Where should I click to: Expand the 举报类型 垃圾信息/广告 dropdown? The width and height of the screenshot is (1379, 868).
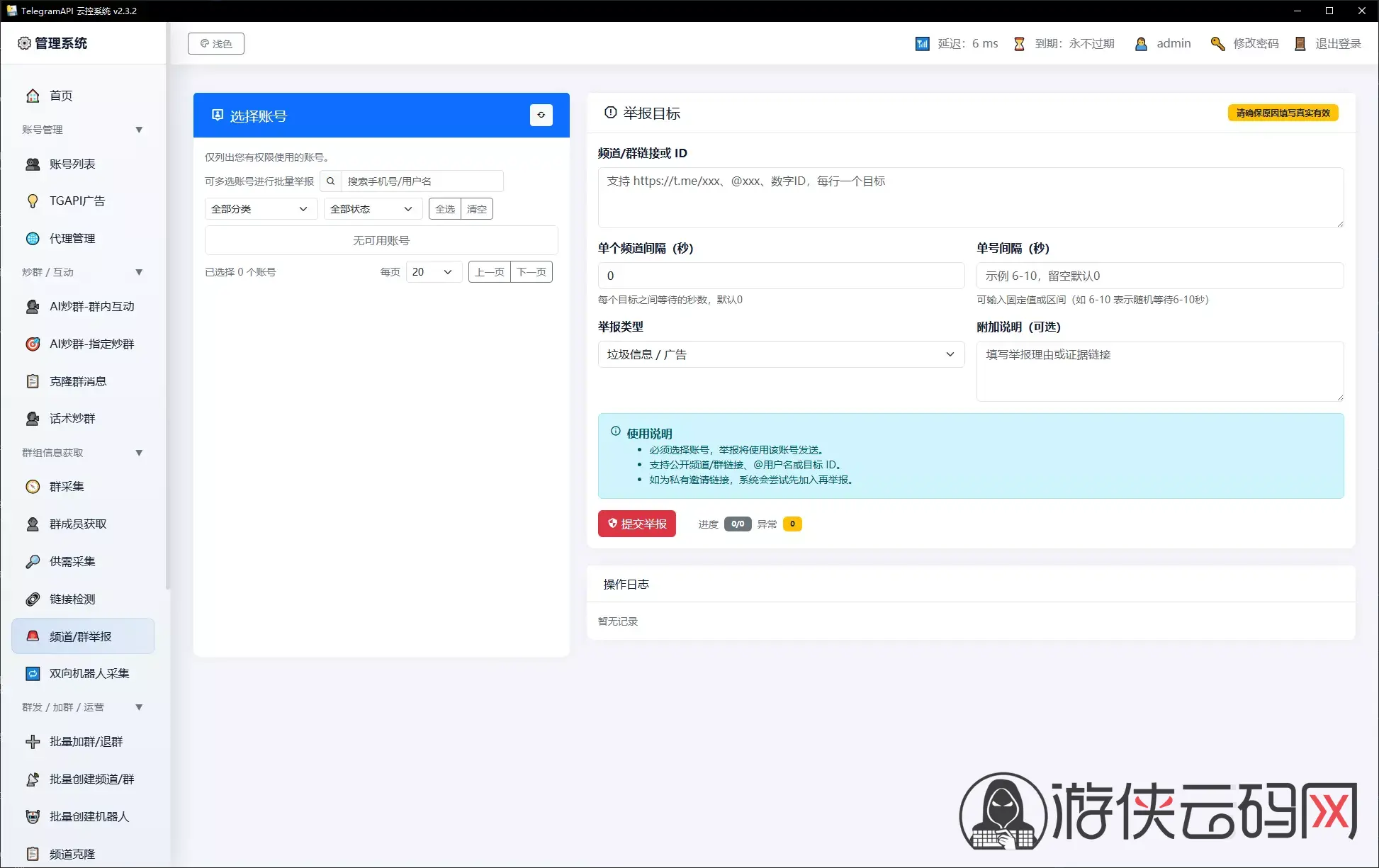tap(781, 354)
